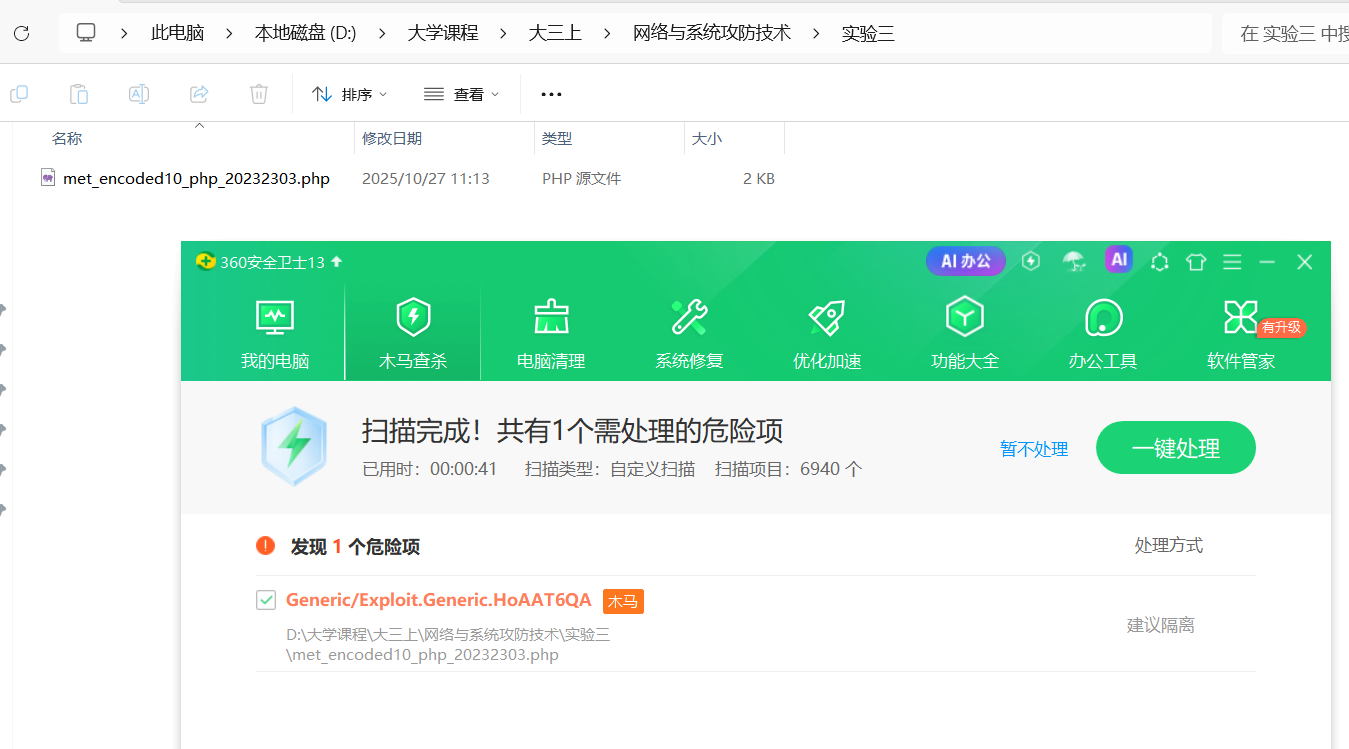The width and height of the screenshot is (1349, 749).
Task: Click 本地磁盘 (D:) in address path
Action: [x=305, y=33]
